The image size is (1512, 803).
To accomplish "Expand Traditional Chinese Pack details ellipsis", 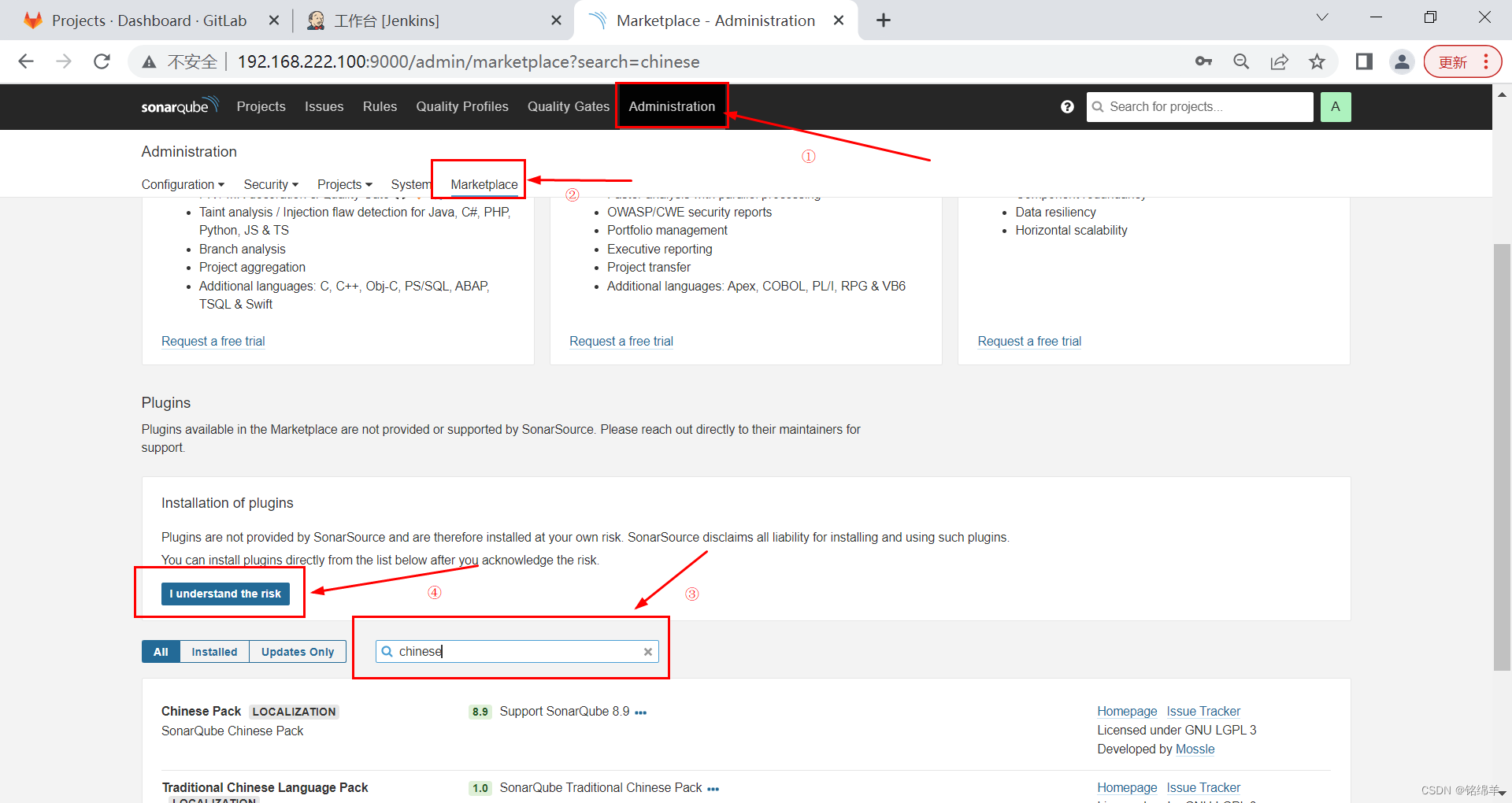I will 713,789.
